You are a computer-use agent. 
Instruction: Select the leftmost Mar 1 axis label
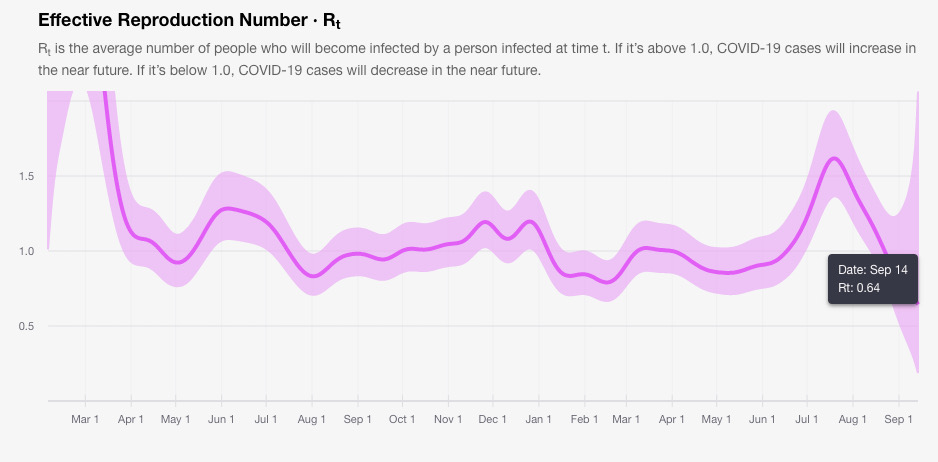click(x=85, y=419)
